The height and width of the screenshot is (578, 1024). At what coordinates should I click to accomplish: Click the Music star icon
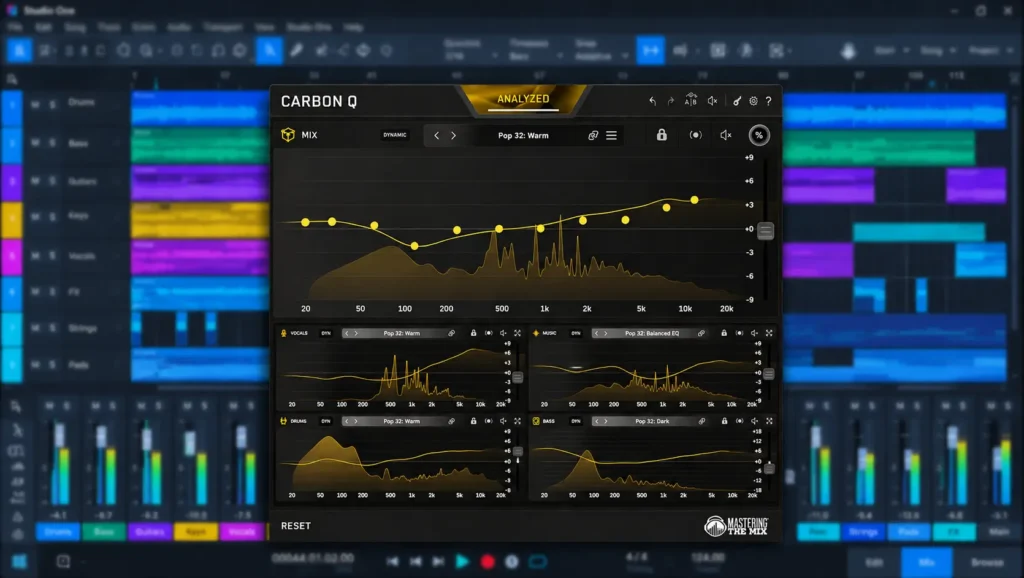click(536, 333)
